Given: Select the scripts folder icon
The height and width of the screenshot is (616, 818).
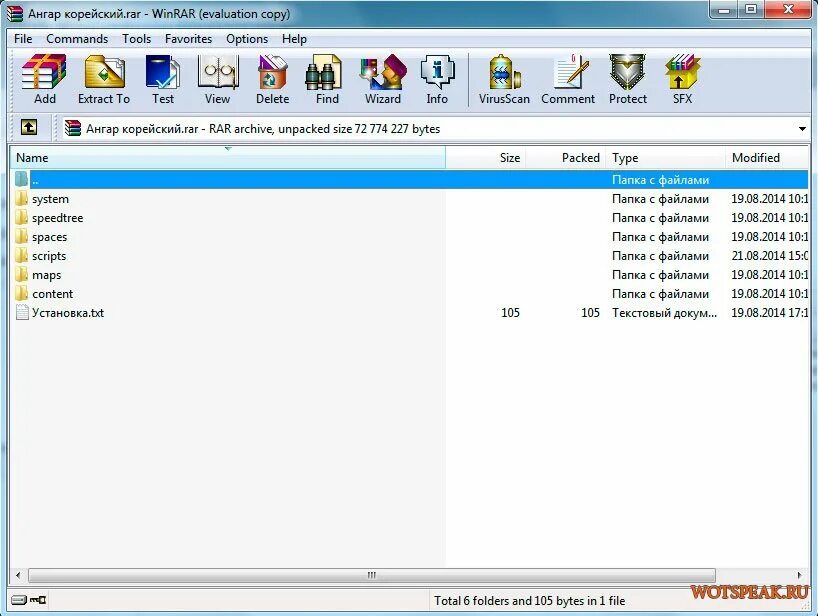Looking at the screenshot, I should point(21,256).
